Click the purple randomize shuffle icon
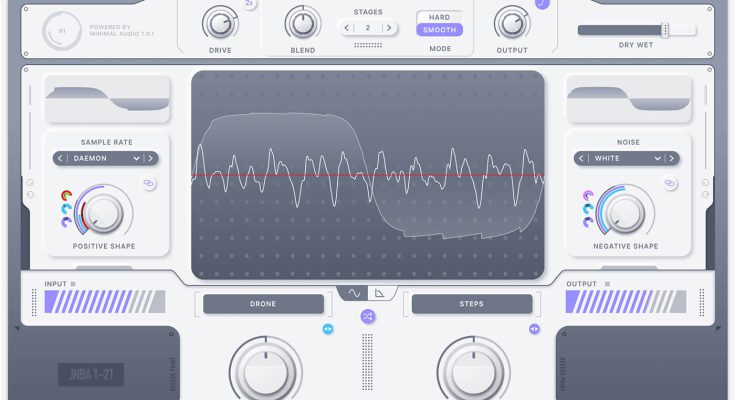The image size is (735, 400). (x=367, y=316)
